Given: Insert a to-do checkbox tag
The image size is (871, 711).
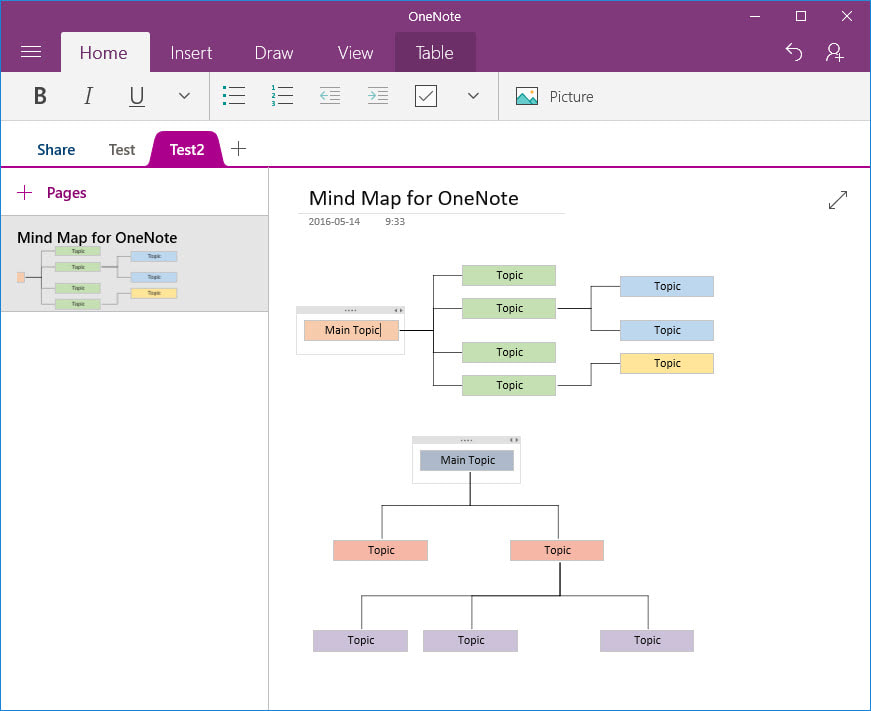Looking at the screenshot, I should pyautogui.click(x=426, y=96).
